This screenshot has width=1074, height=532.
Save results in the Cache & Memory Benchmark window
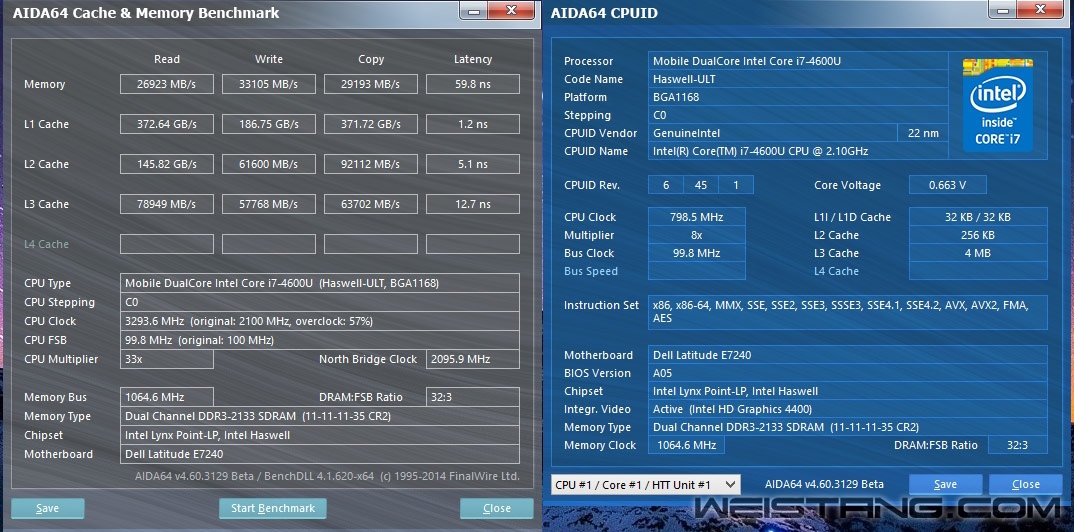pyautogui.click(x=48, y=508)
